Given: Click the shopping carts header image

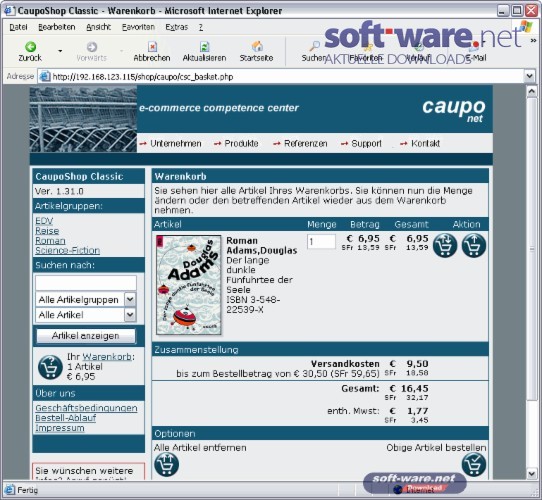Looking at the screenshot, I should [x=83, y=119].
